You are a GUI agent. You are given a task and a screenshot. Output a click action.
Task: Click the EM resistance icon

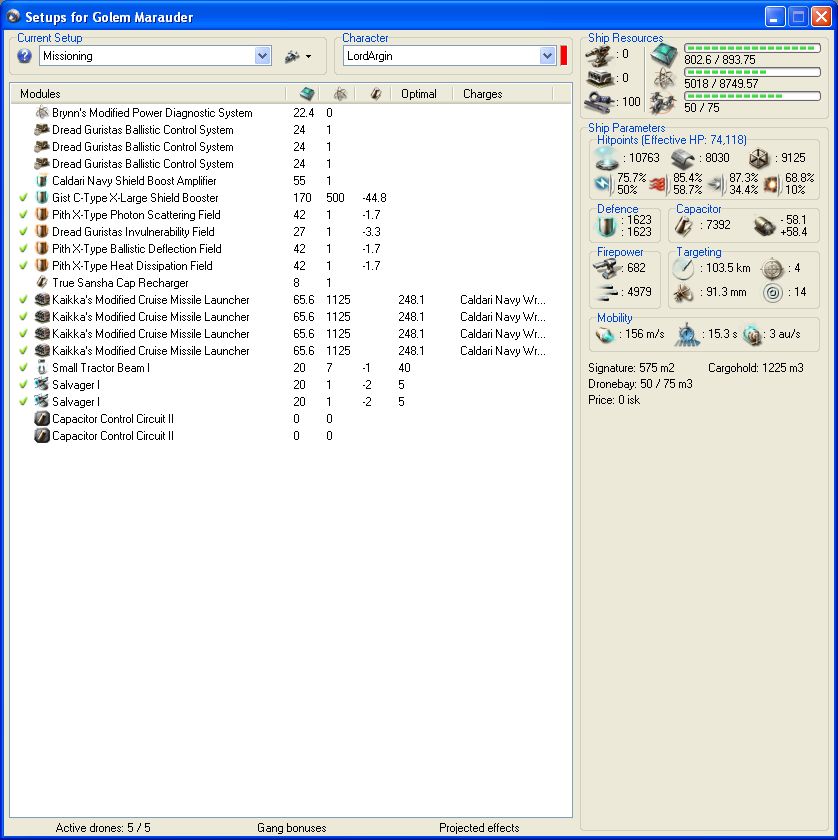pyautogui.click(x=604, y=184)
